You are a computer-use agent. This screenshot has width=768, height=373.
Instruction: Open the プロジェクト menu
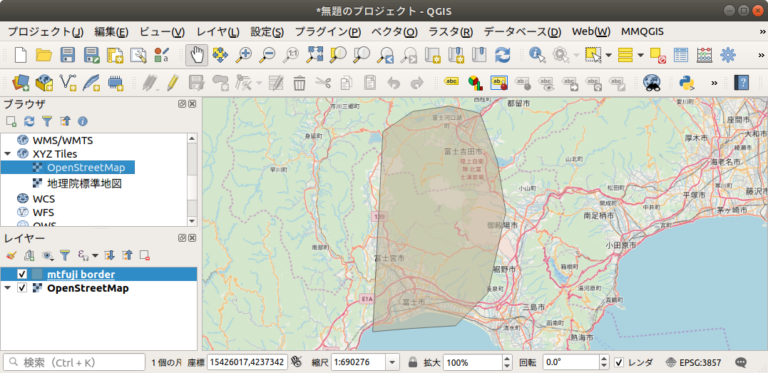46,32
